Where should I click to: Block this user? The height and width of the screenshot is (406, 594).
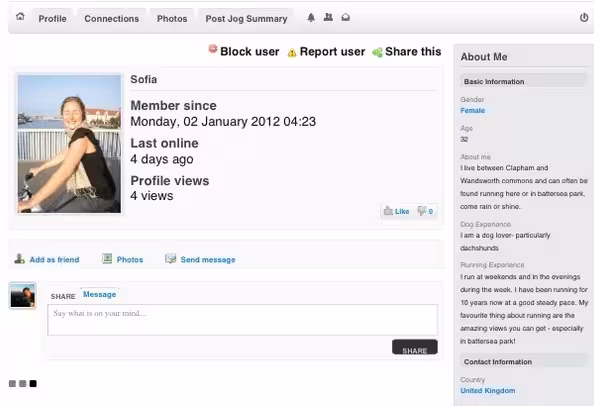(x=244, y=51)
